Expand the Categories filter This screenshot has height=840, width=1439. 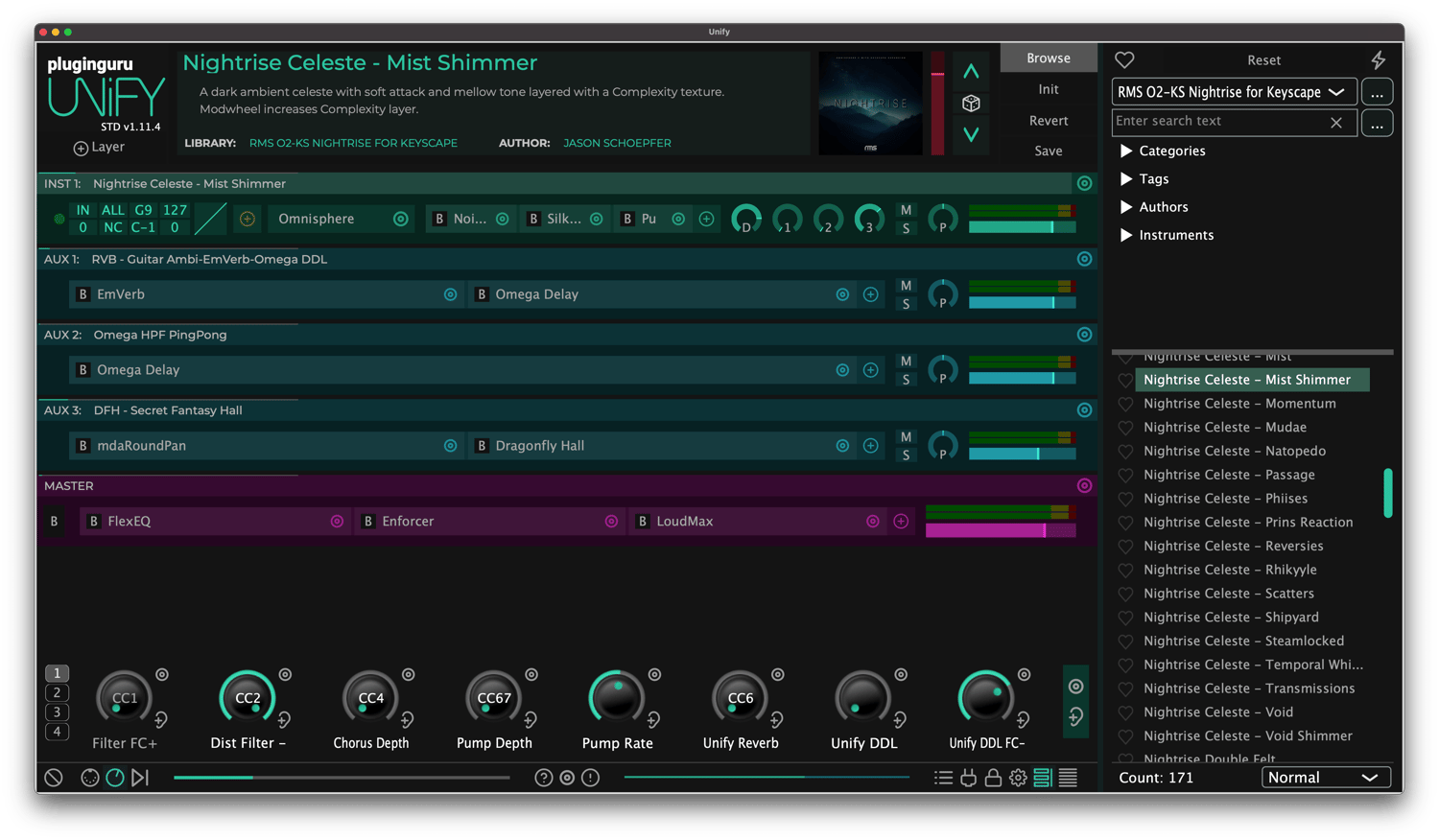pos(1126,152)
